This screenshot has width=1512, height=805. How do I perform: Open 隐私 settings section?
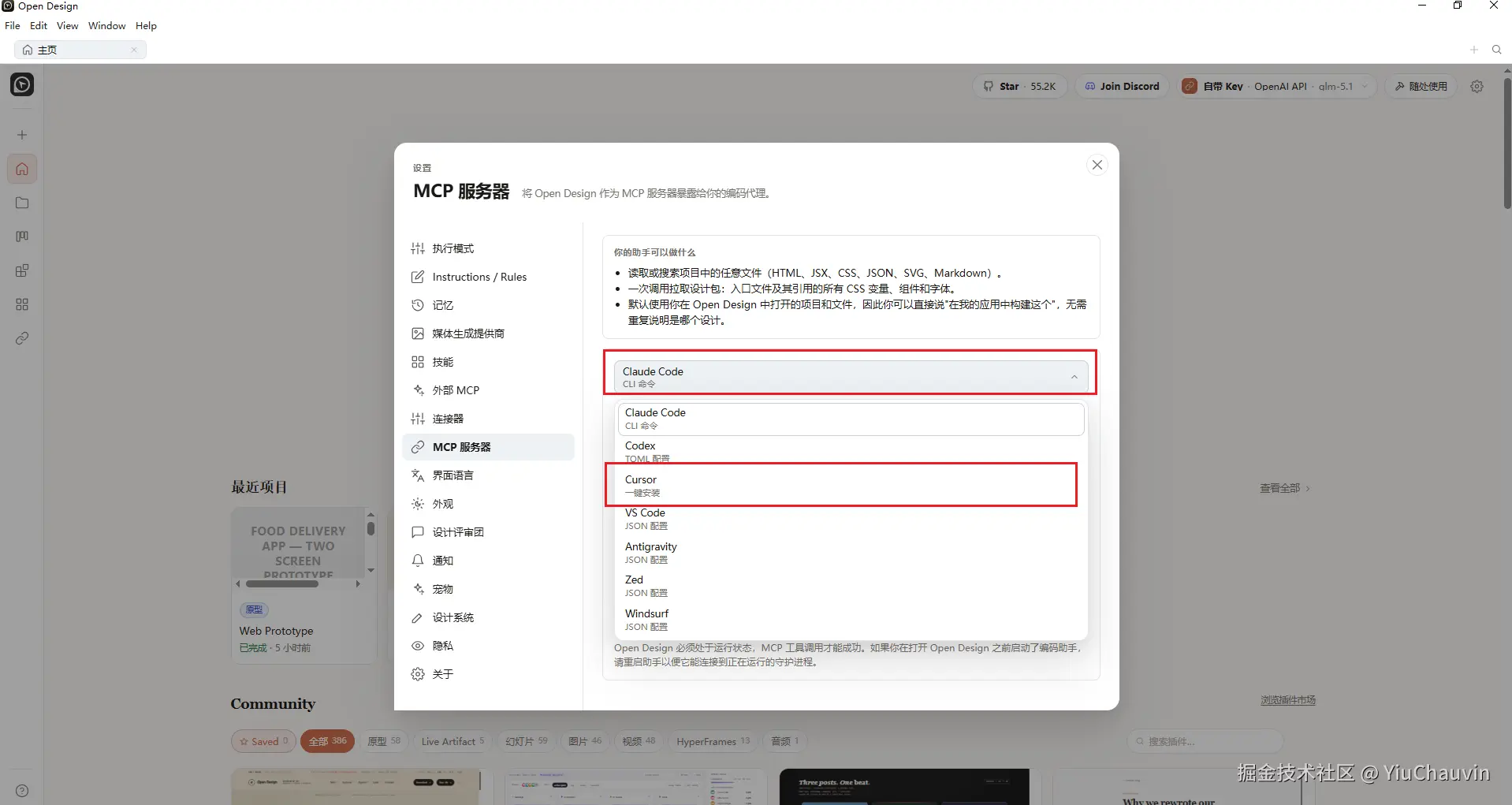point(489,646)
